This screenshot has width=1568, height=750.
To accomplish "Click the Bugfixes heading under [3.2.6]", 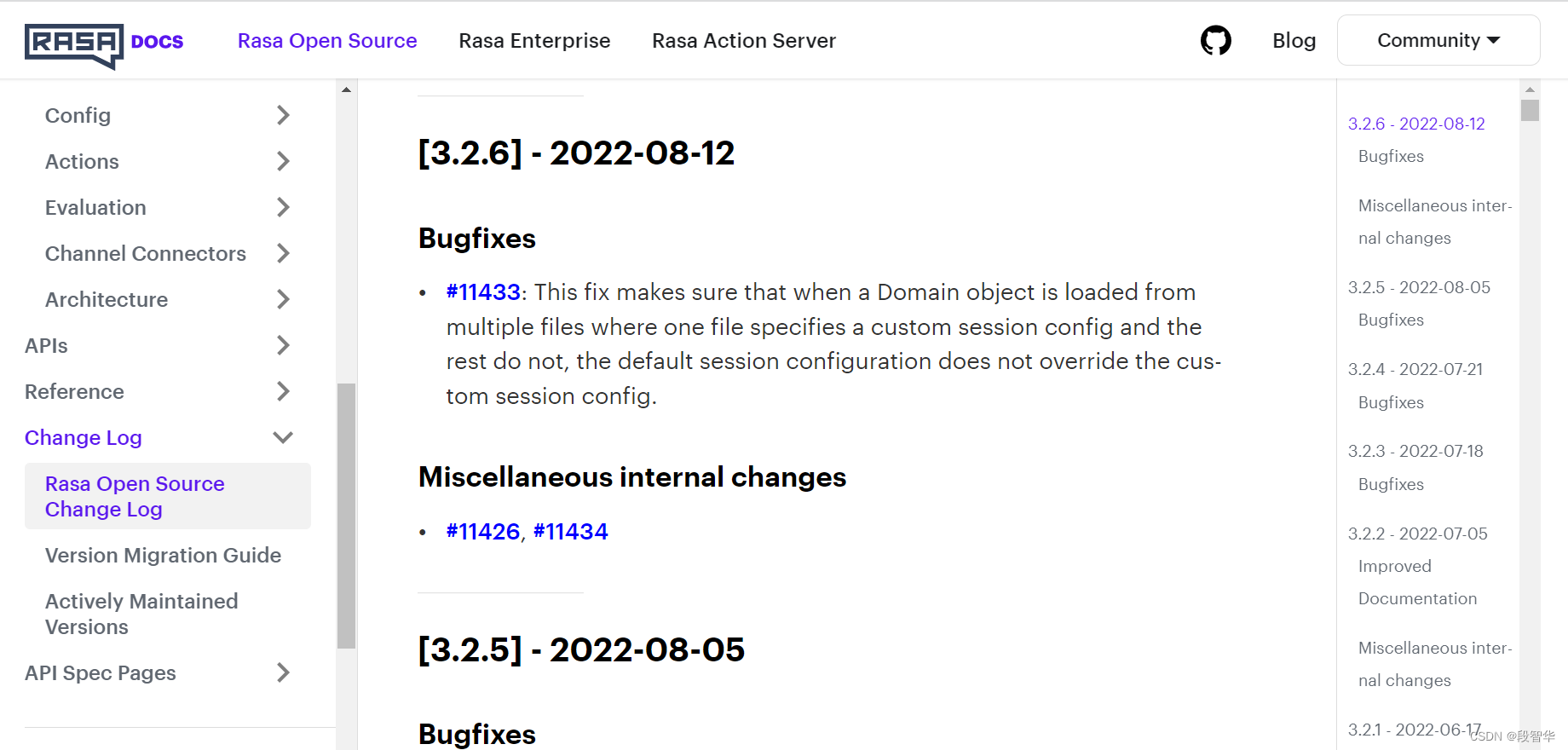I will (477, 239).
